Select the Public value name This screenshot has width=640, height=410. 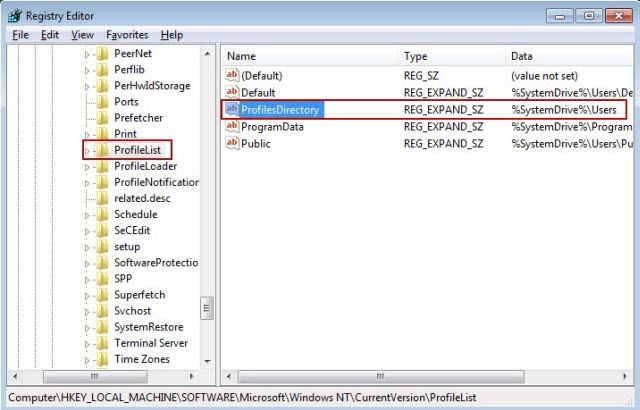(x=256, y=144)
